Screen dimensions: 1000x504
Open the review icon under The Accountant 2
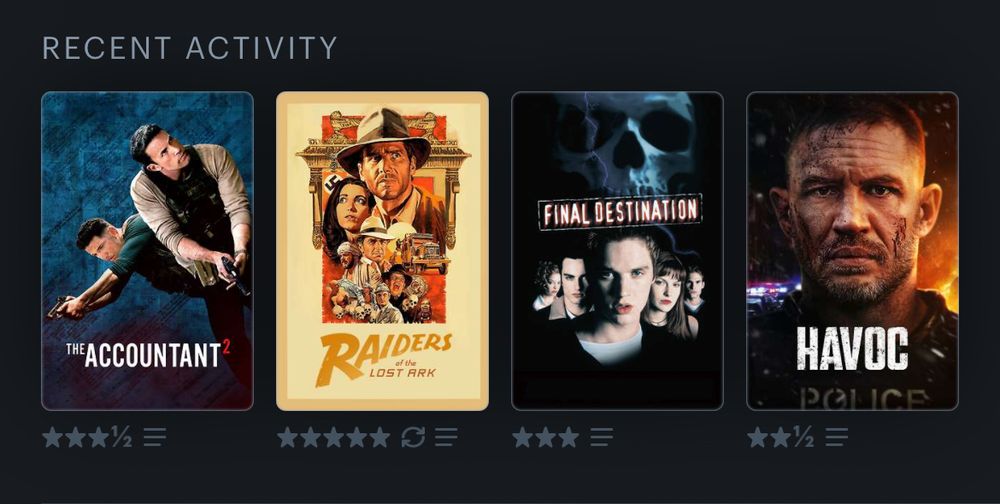tap(155, 437)
